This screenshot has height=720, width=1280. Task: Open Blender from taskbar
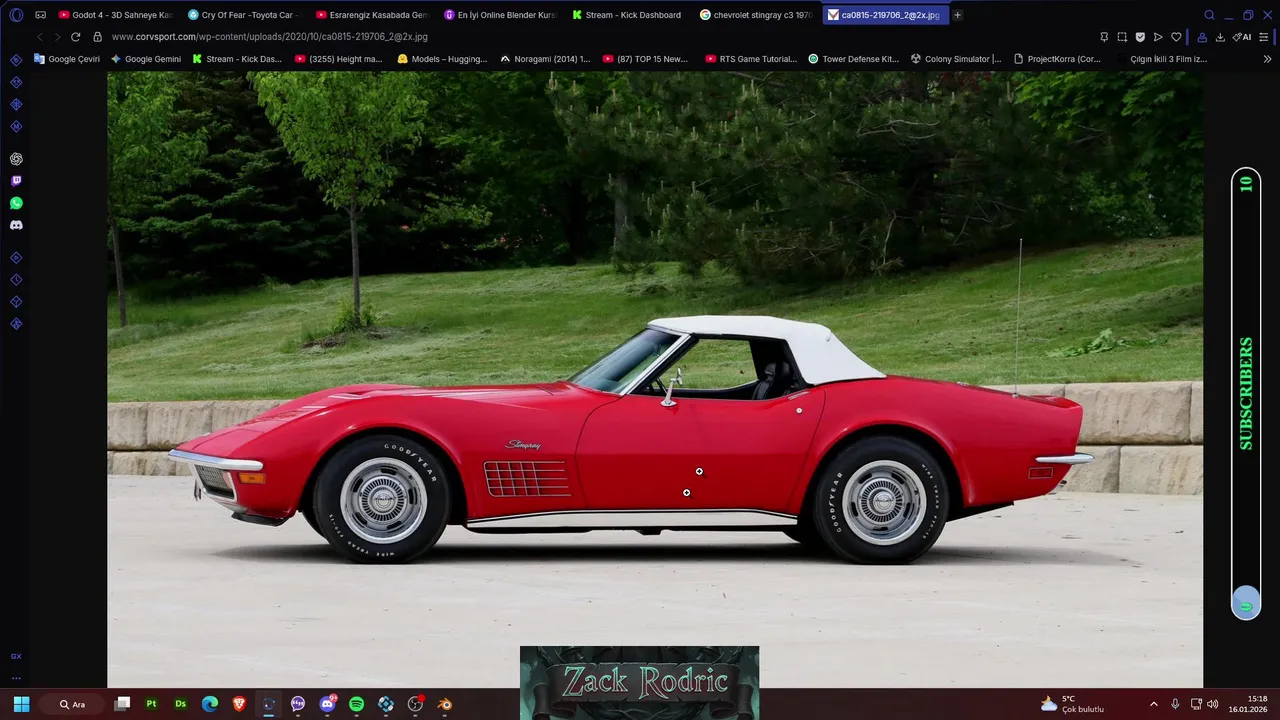tap(445, 704)
